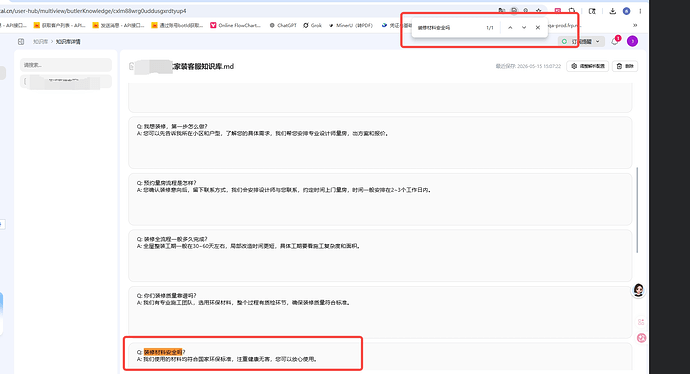Click the browser URL address bar

[246, 11]
